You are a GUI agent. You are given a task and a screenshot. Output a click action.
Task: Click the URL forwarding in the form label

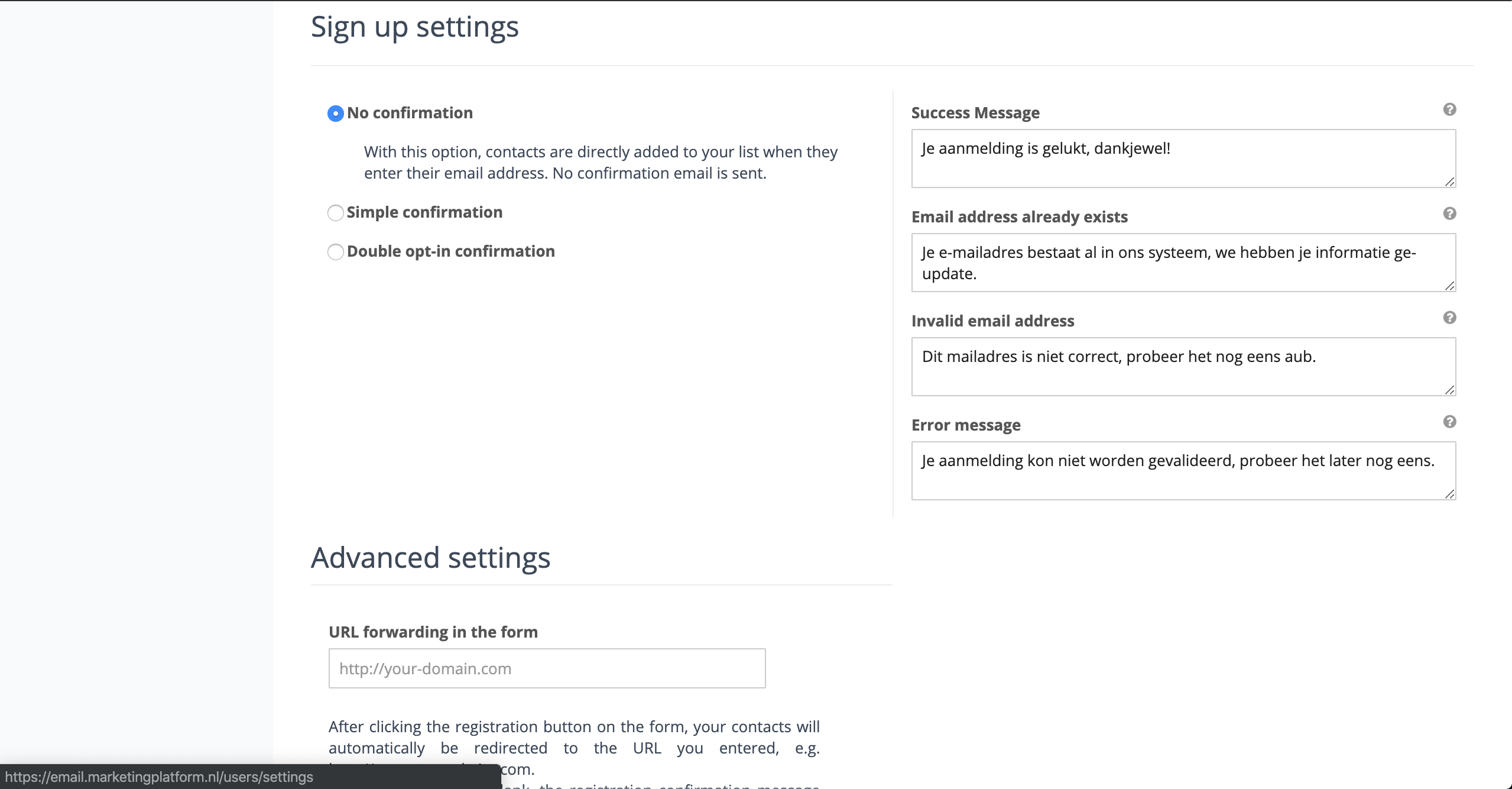[433, 632]
